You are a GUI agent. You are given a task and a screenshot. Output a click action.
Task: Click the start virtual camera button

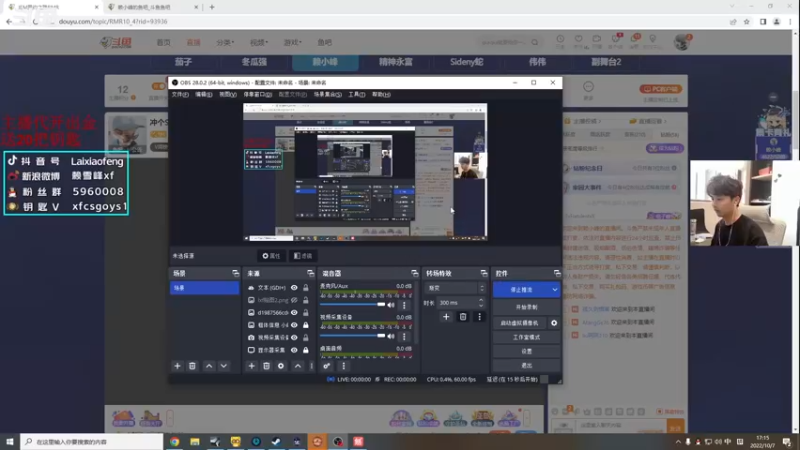519,323
